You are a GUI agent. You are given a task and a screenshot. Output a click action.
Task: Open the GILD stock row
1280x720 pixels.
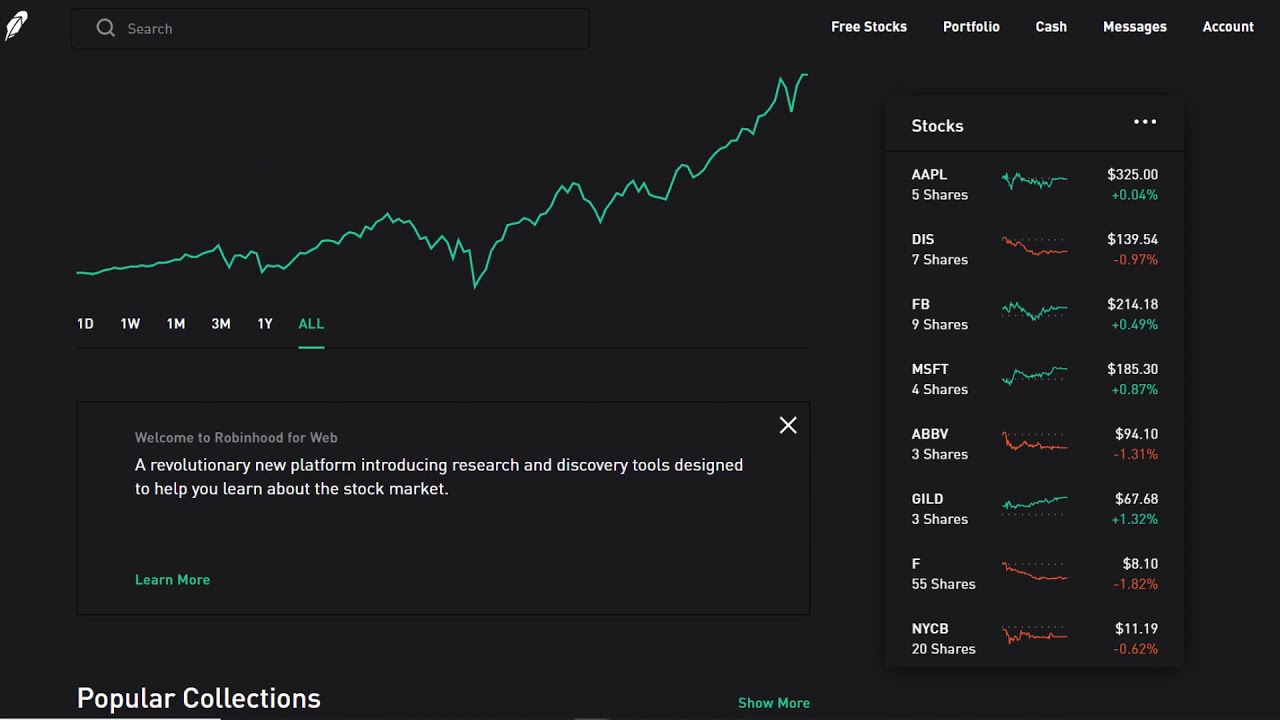(1035, 509)
